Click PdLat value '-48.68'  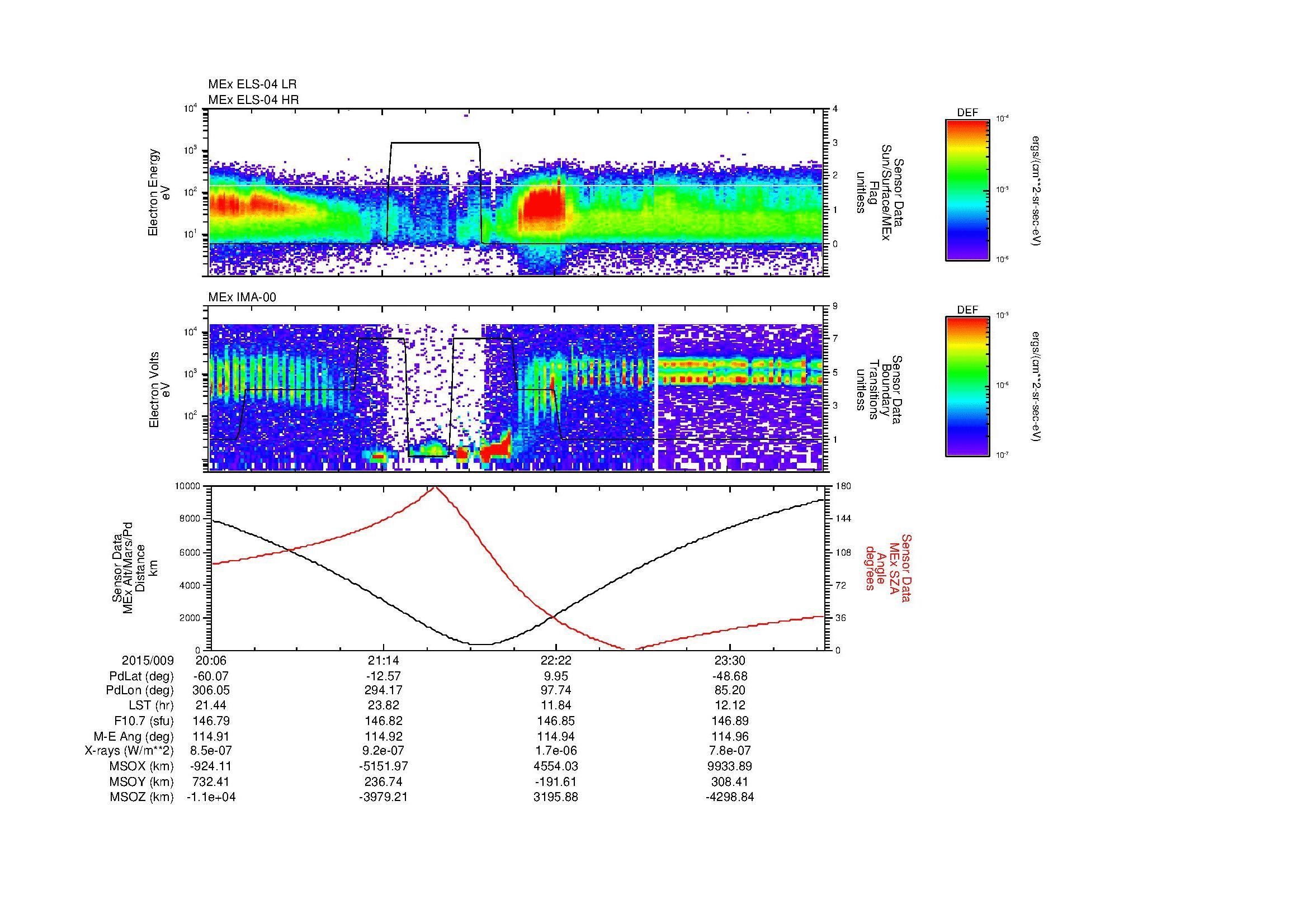point(729,676)
